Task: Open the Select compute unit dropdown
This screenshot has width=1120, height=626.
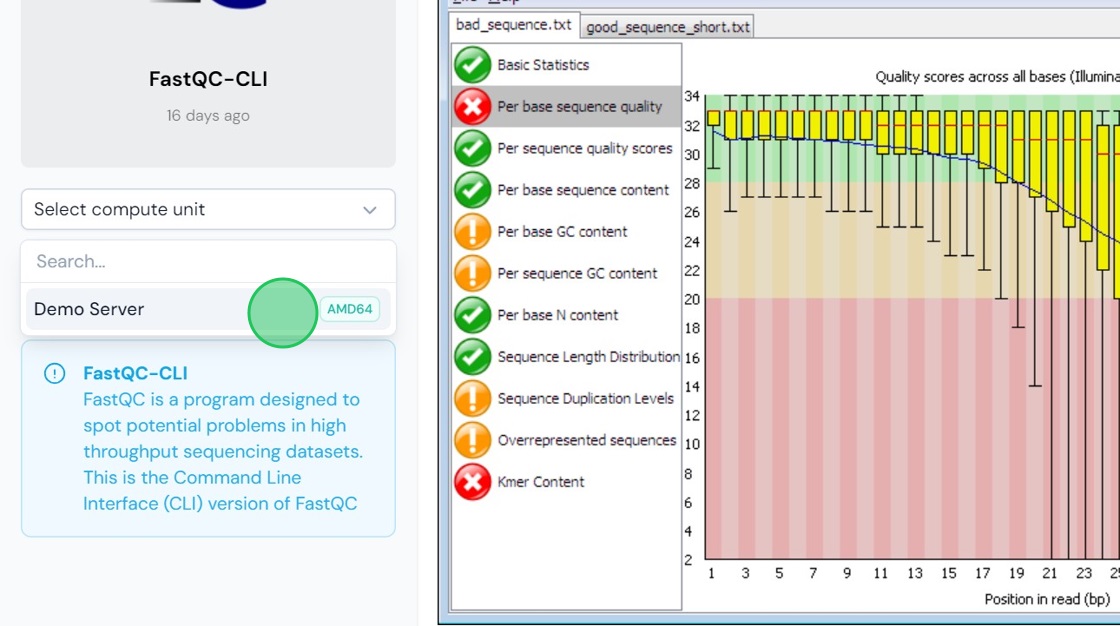Action: click(x=208, y=209)
